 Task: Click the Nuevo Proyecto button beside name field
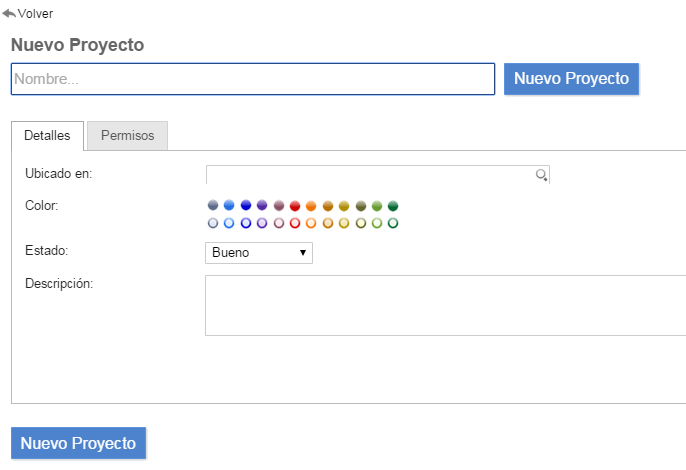coord(571,79)
